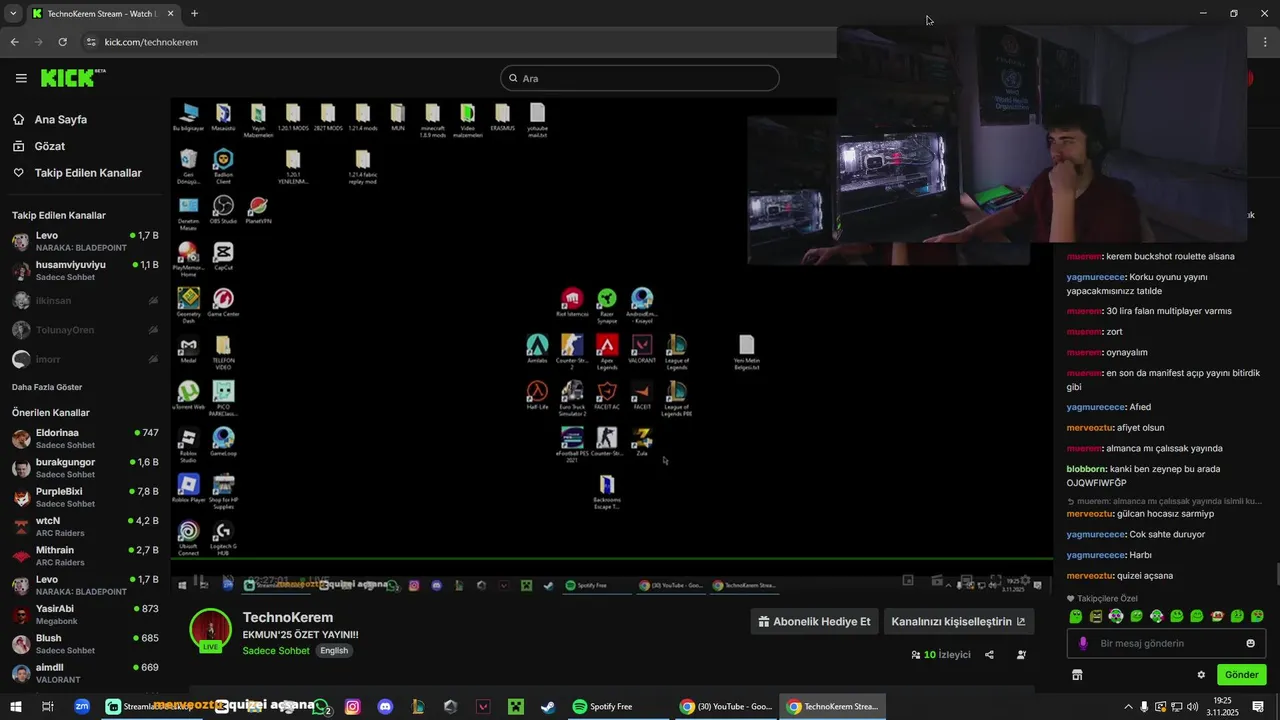Open the shop icon below chat input
This screenshot has width=1280, height=720.
click(1077, 675)
